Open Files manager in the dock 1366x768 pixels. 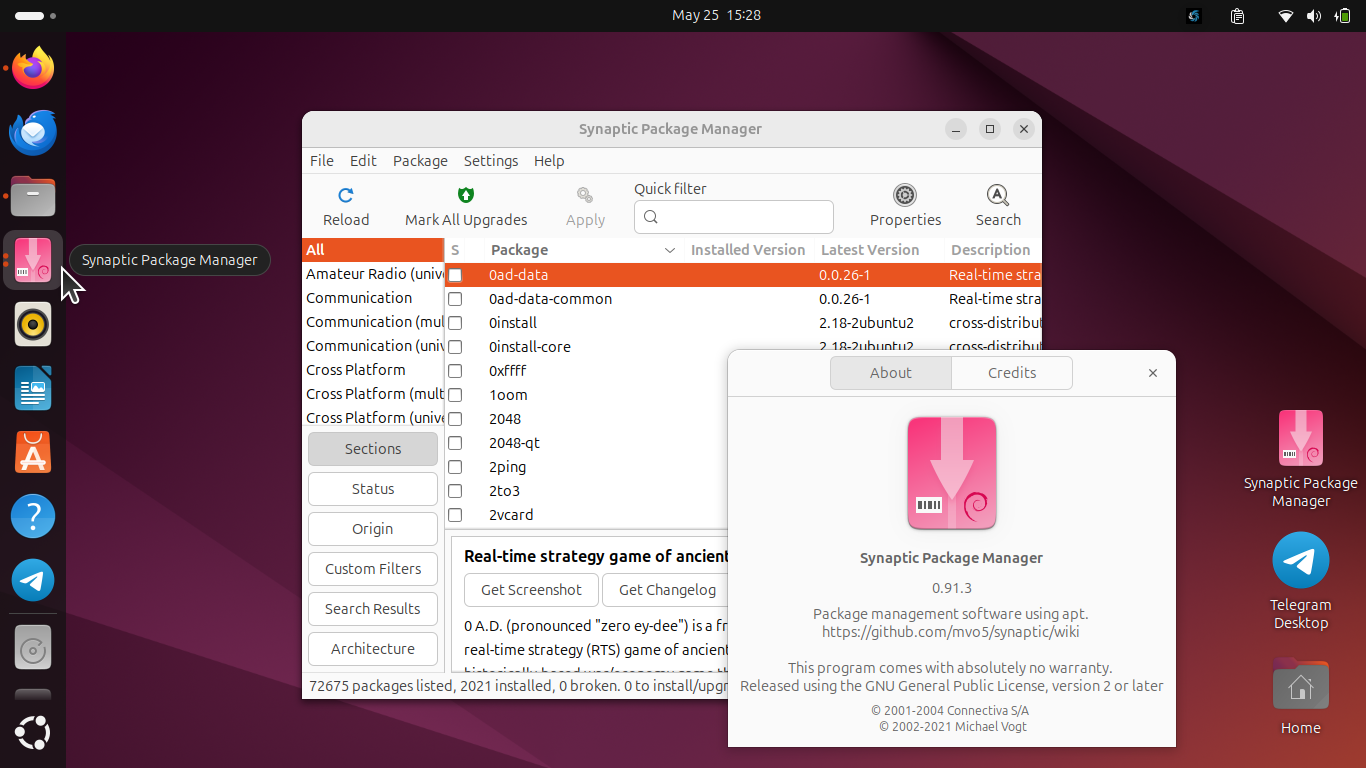pyautogui.click(x=33, y=197)
